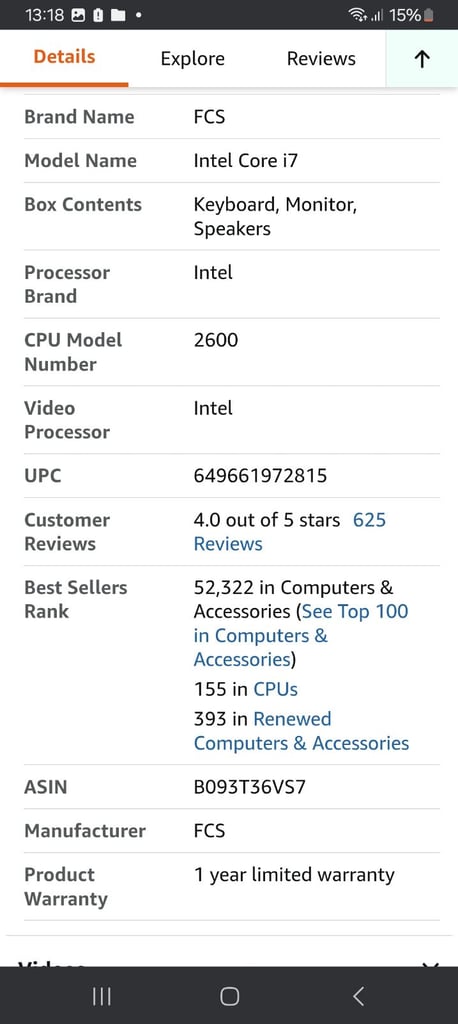The image size is (458, 1024).
Task: Open See Top 100 in Computers & Accessories
Action: (x=301, y=635)
